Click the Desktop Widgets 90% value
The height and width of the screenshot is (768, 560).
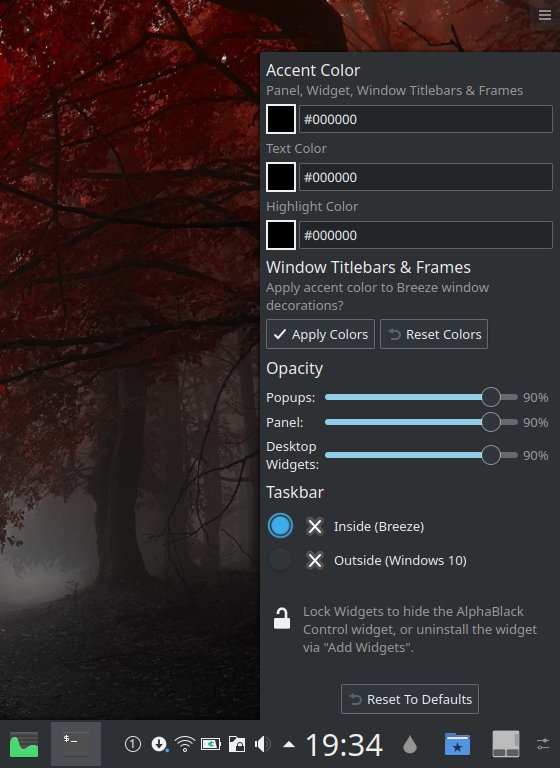(536, 456)
